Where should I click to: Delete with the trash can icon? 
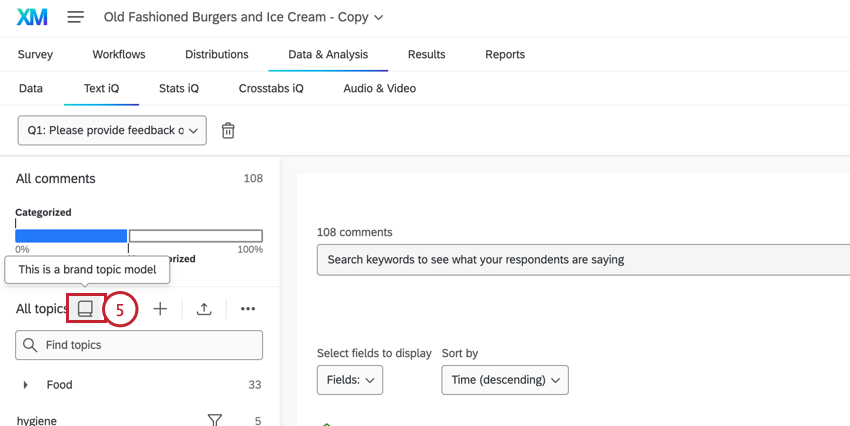click(228, 130)
